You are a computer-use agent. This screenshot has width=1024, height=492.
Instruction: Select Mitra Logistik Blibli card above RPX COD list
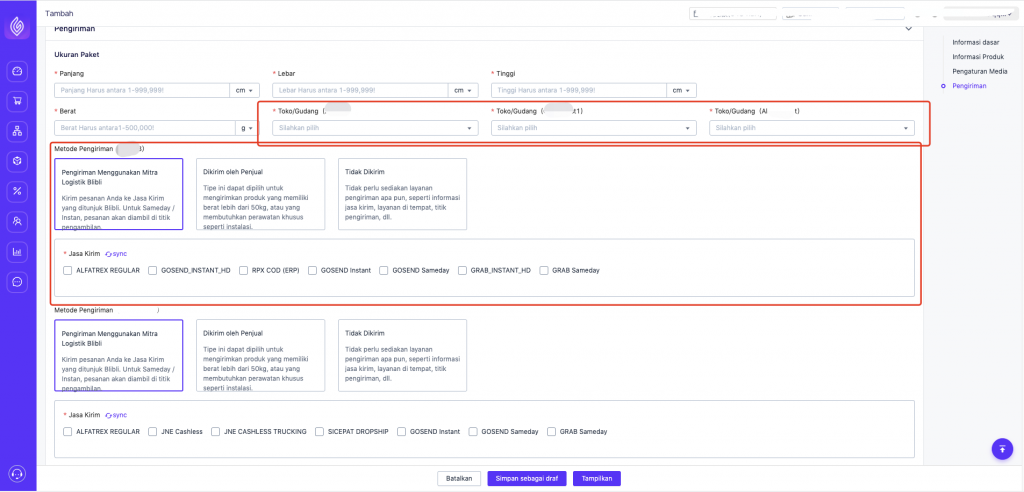click(119, 194)
